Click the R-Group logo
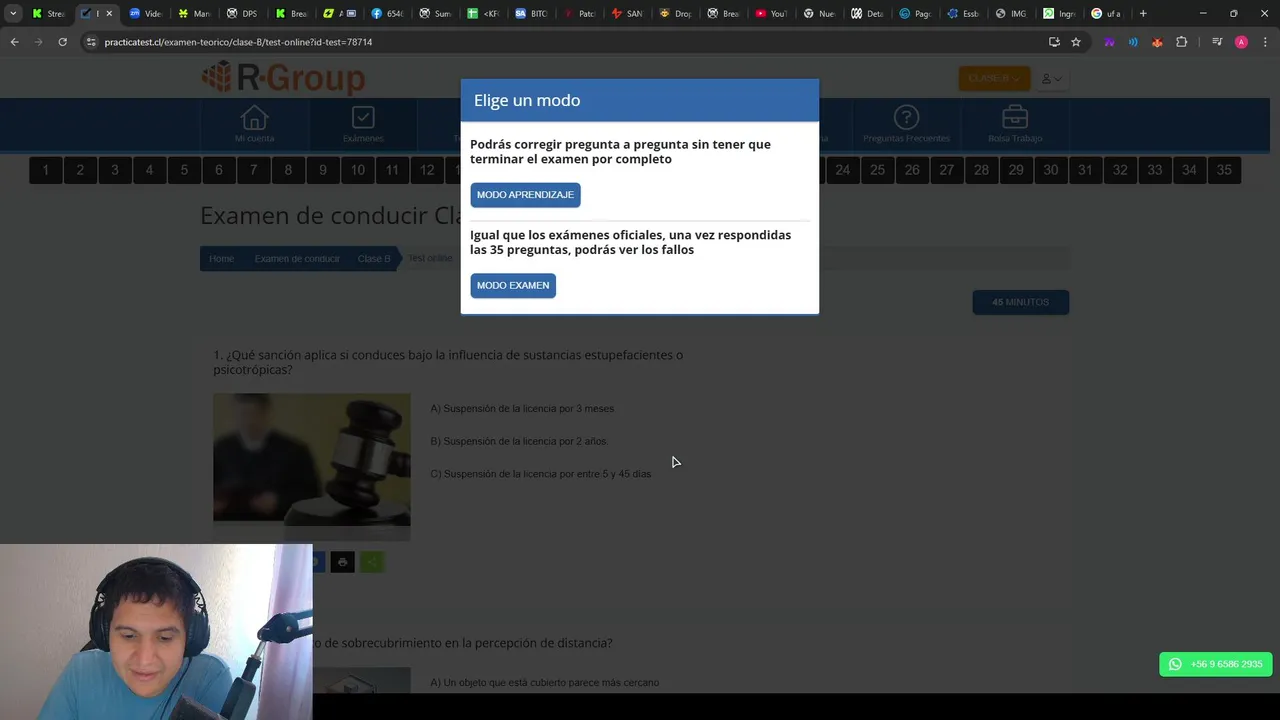 (283, 77)
